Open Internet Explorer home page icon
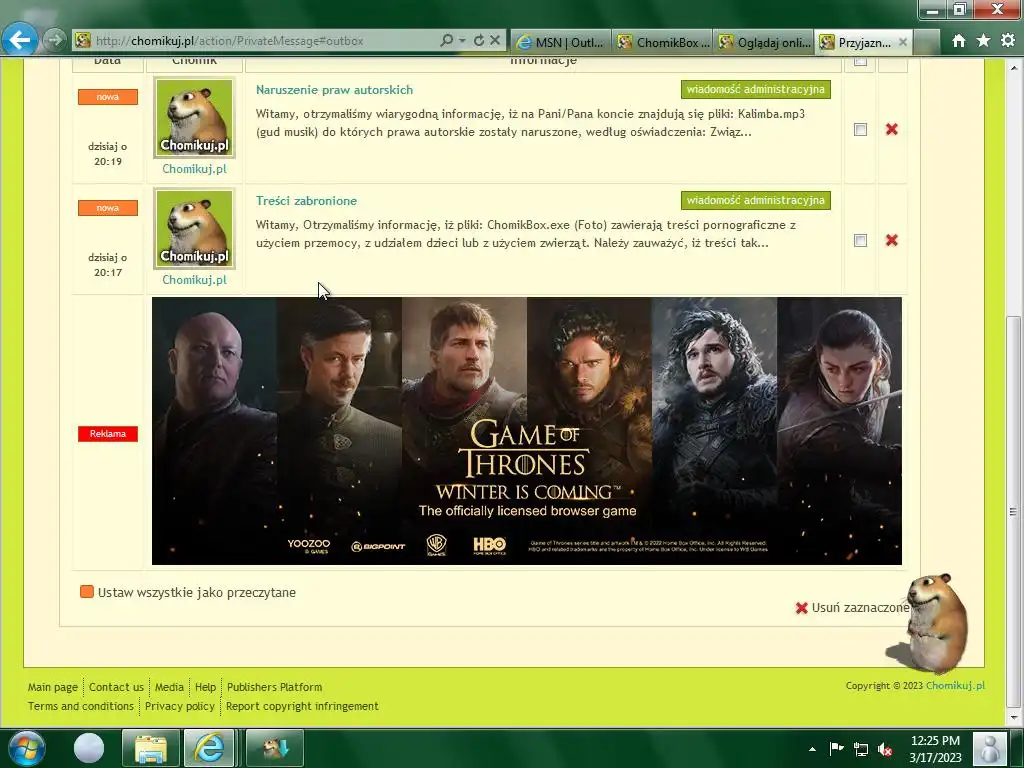This screenshot has width=1024, height=768. (959, 40)
